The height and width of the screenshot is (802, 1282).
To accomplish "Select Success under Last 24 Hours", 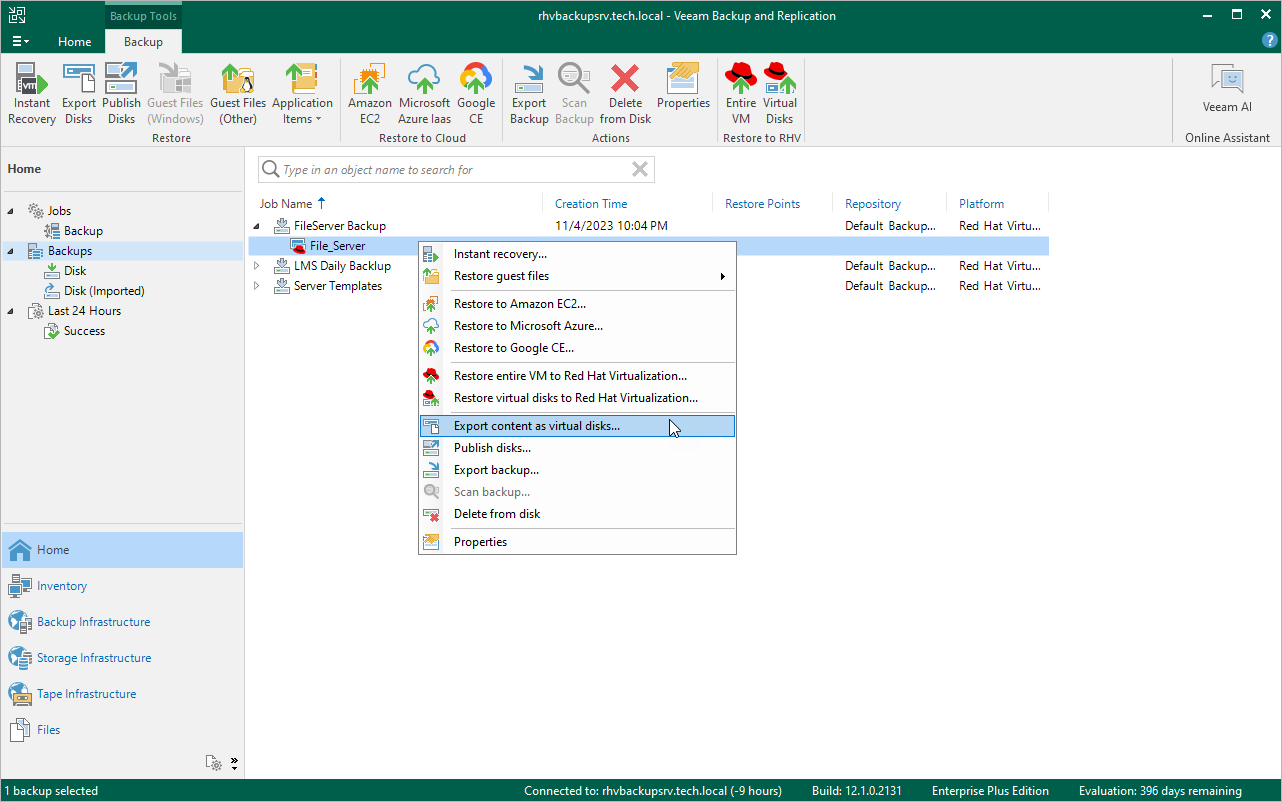I will pyautogui.click(x=84, y=331).
